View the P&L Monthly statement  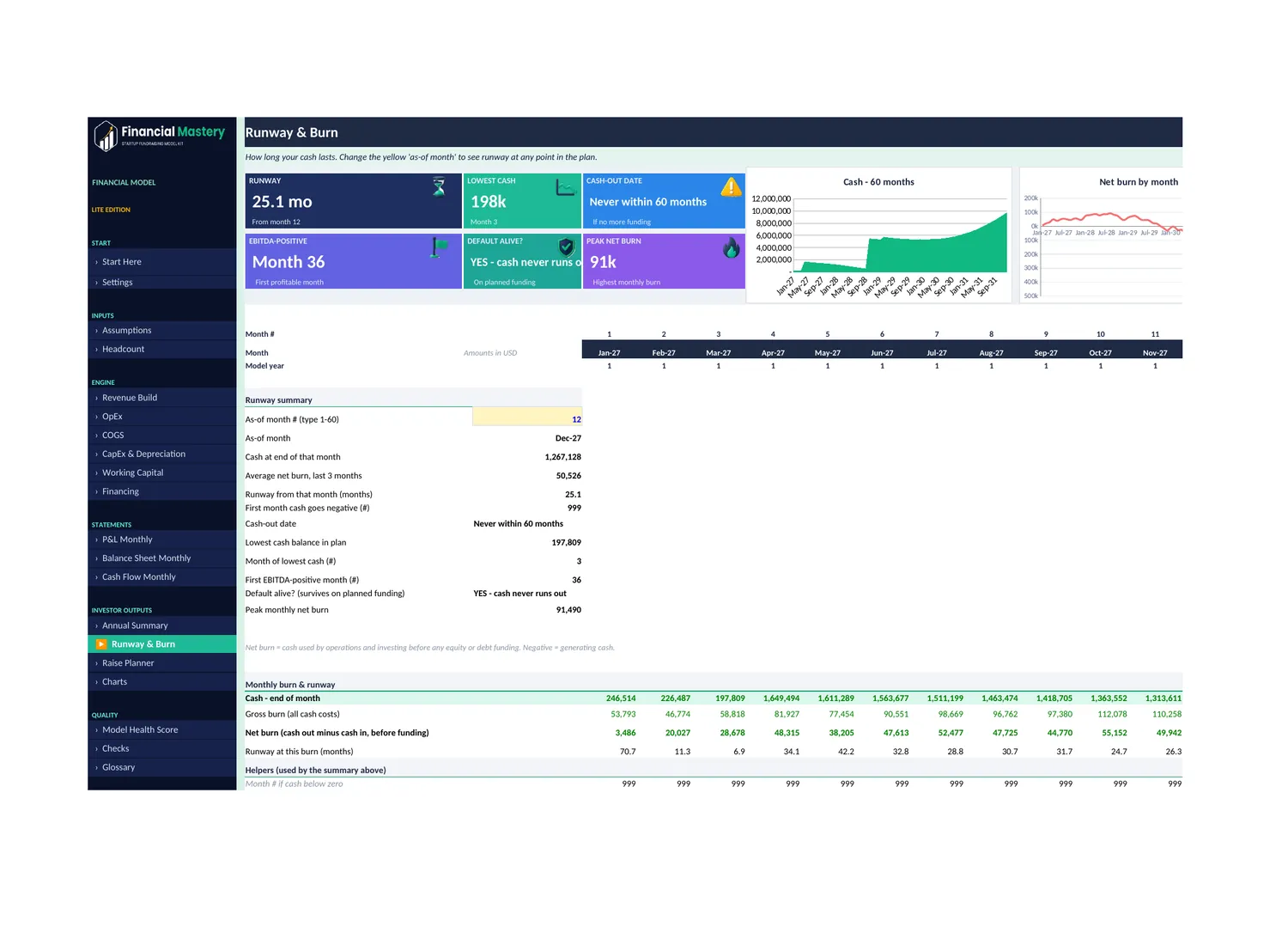click(x=162, y=540)
